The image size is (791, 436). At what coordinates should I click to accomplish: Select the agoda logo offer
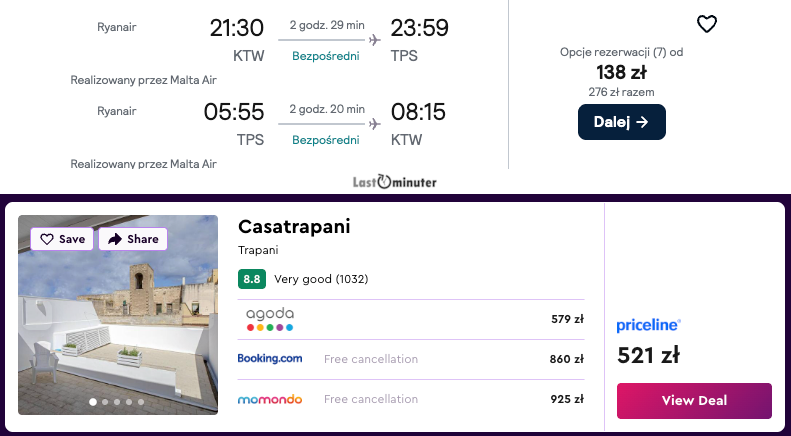[x=270, y=319]
